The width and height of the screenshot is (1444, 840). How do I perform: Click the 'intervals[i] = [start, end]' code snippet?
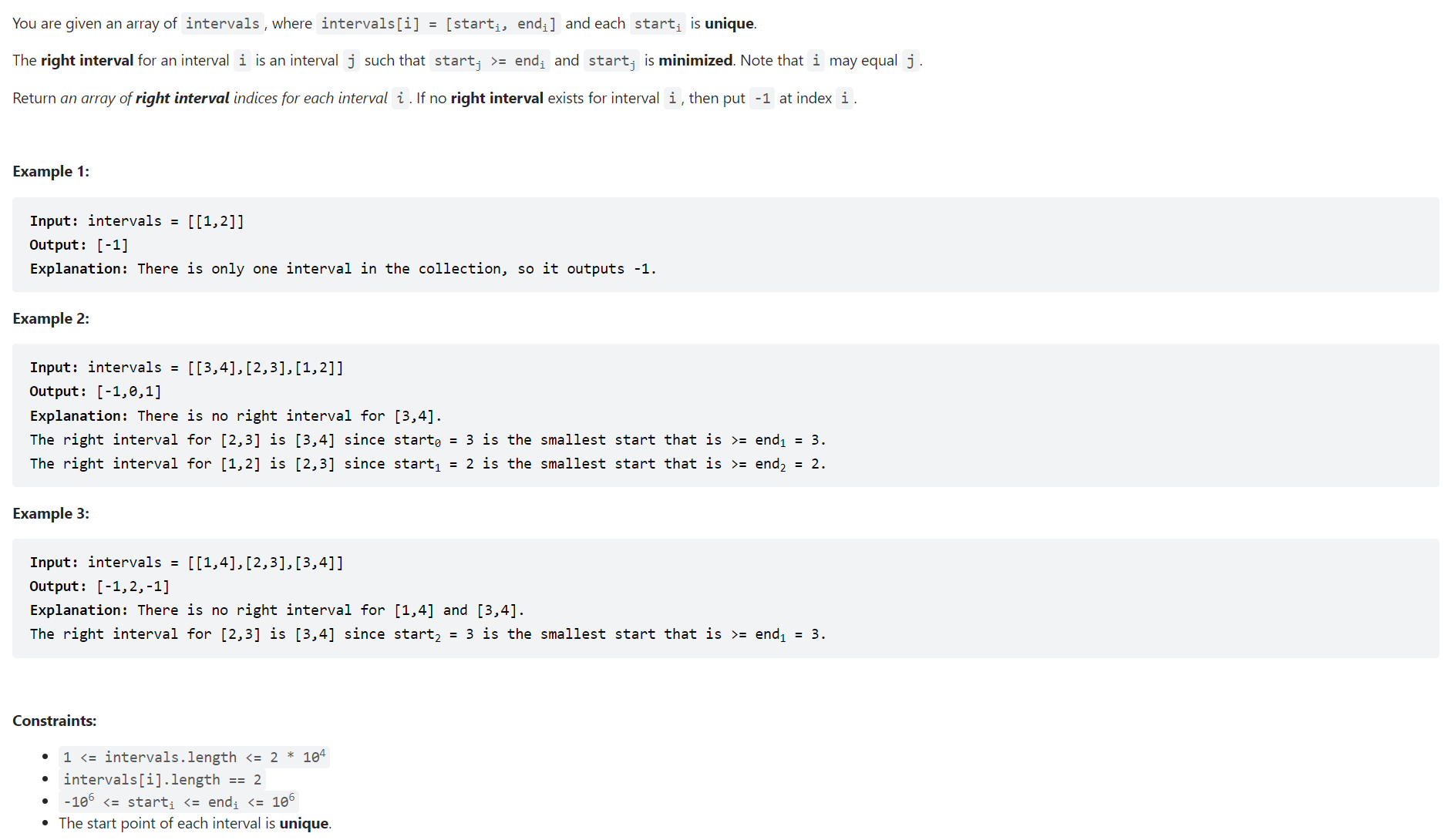pyautogui.click(x=439, y=24)
